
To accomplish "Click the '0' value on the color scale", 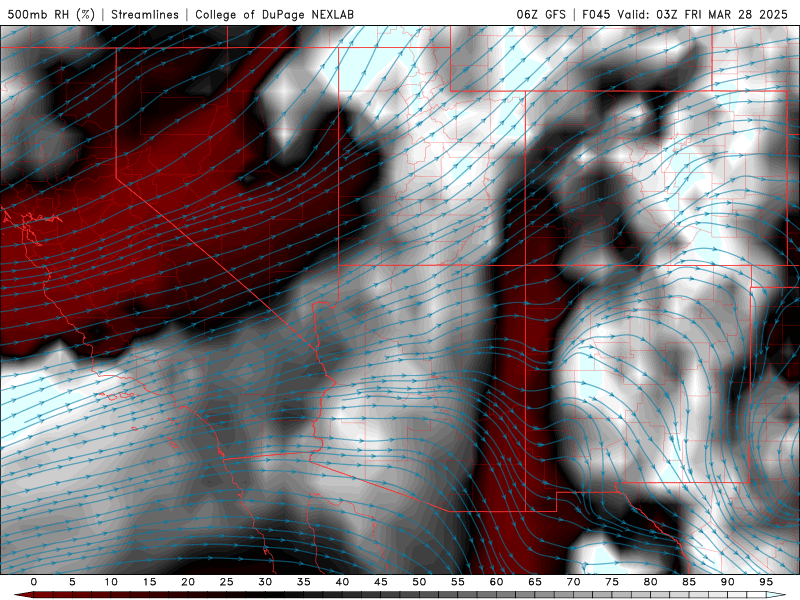I will [x=34, y=582].
